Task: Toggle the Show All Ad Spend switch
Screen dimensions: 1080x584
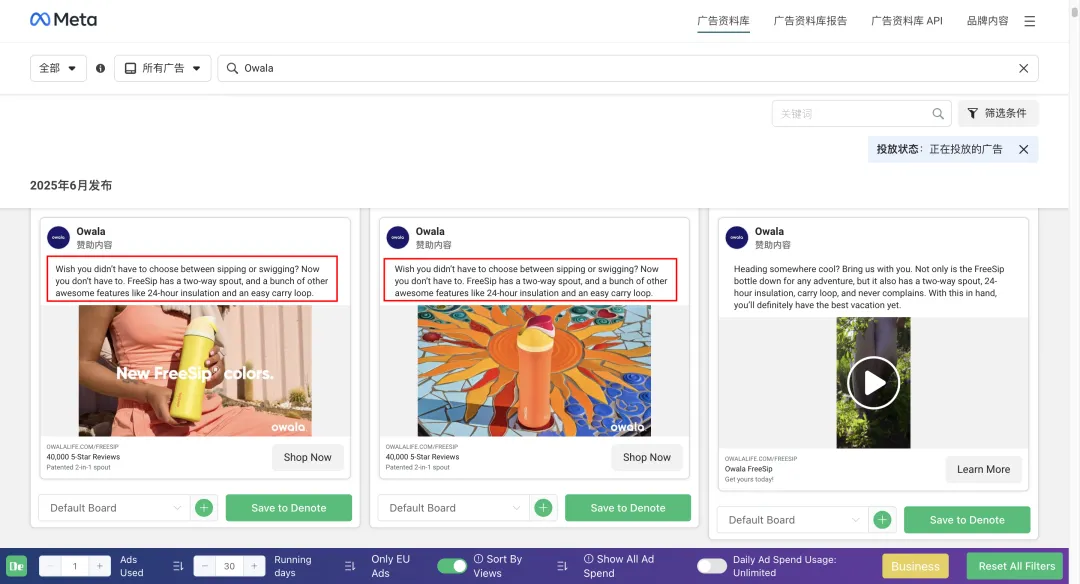Action: (x=712, y=566)
